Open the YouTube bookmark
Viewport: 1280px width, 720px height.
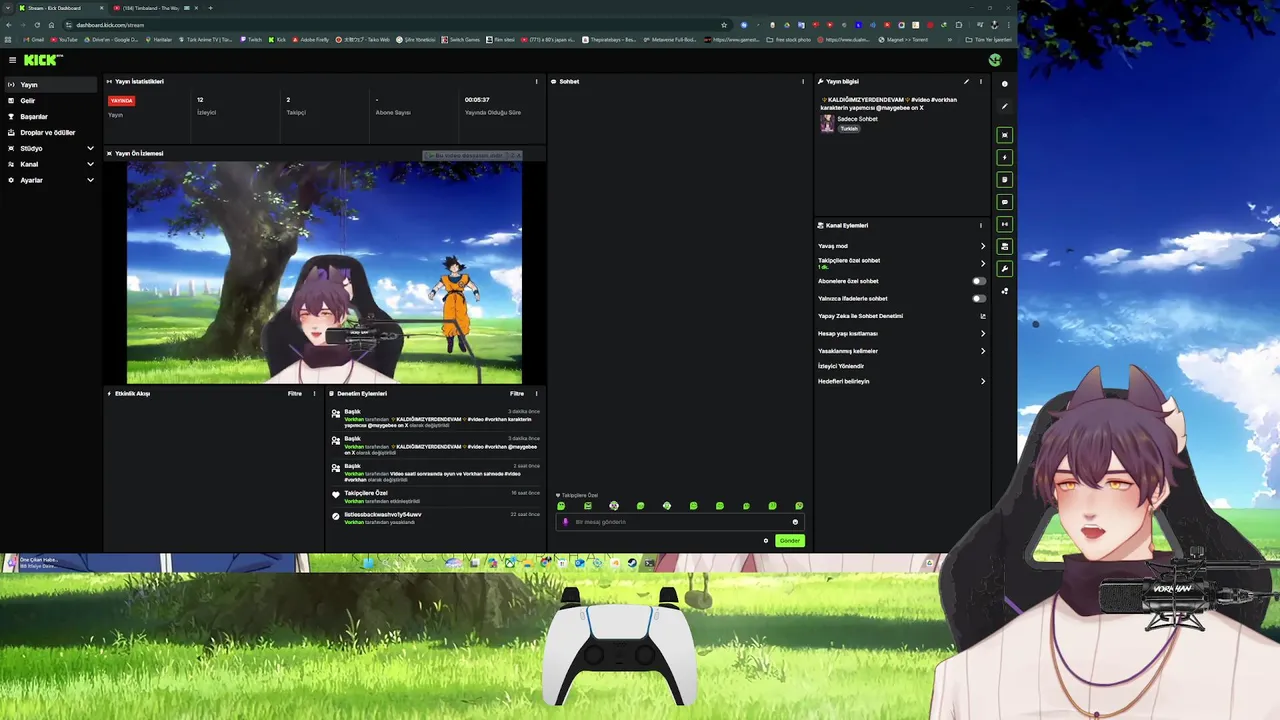pyautogui.click(x=64, y=40)
